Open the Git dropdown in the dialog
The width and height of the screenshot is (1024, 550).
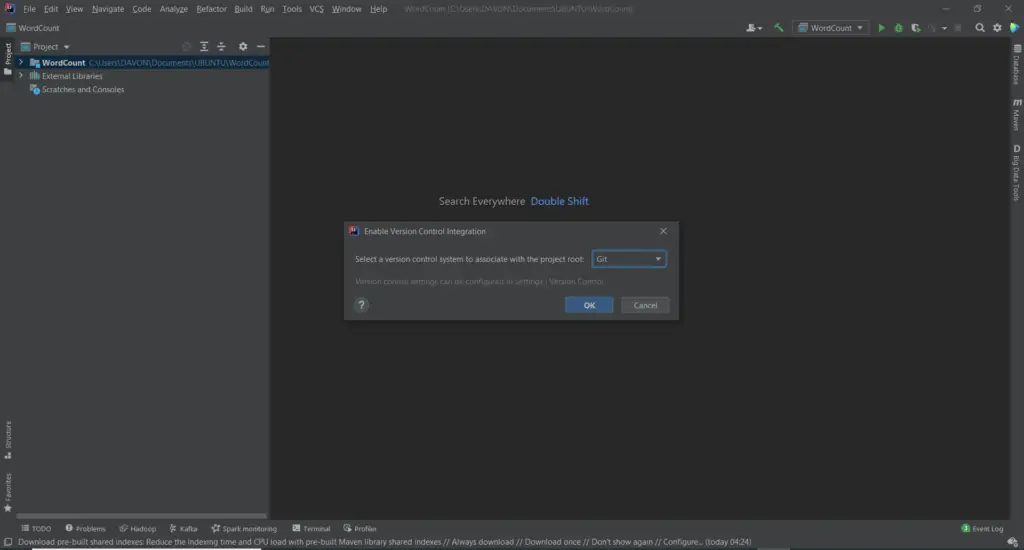click(x=629, y=259)
